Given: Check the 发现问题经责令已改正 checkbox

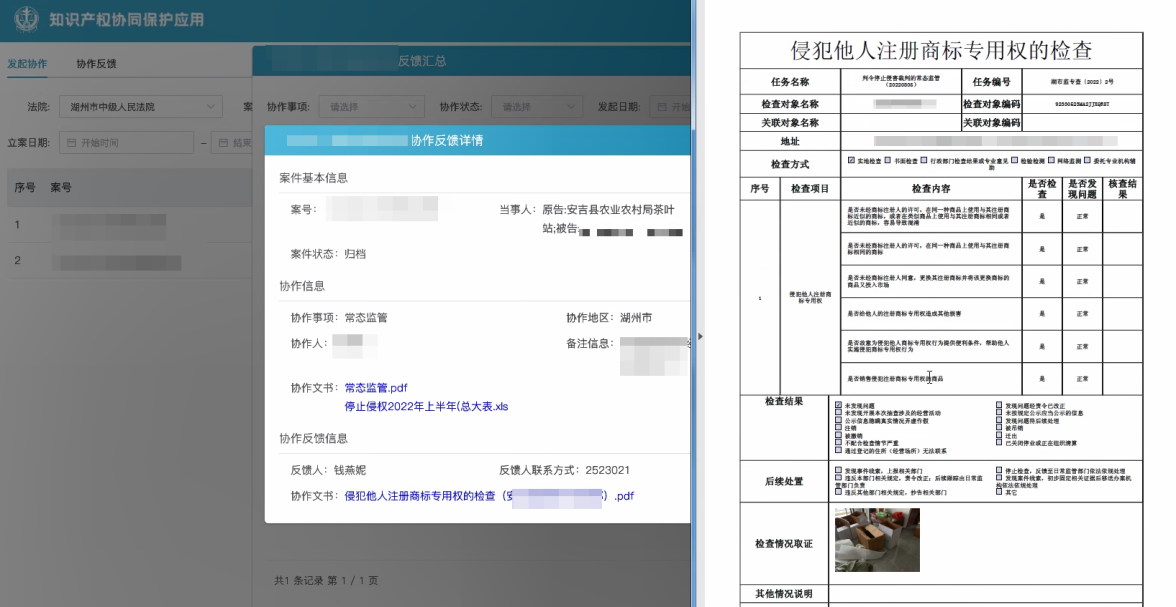Looking at the screenshot, I should point(999,404).
